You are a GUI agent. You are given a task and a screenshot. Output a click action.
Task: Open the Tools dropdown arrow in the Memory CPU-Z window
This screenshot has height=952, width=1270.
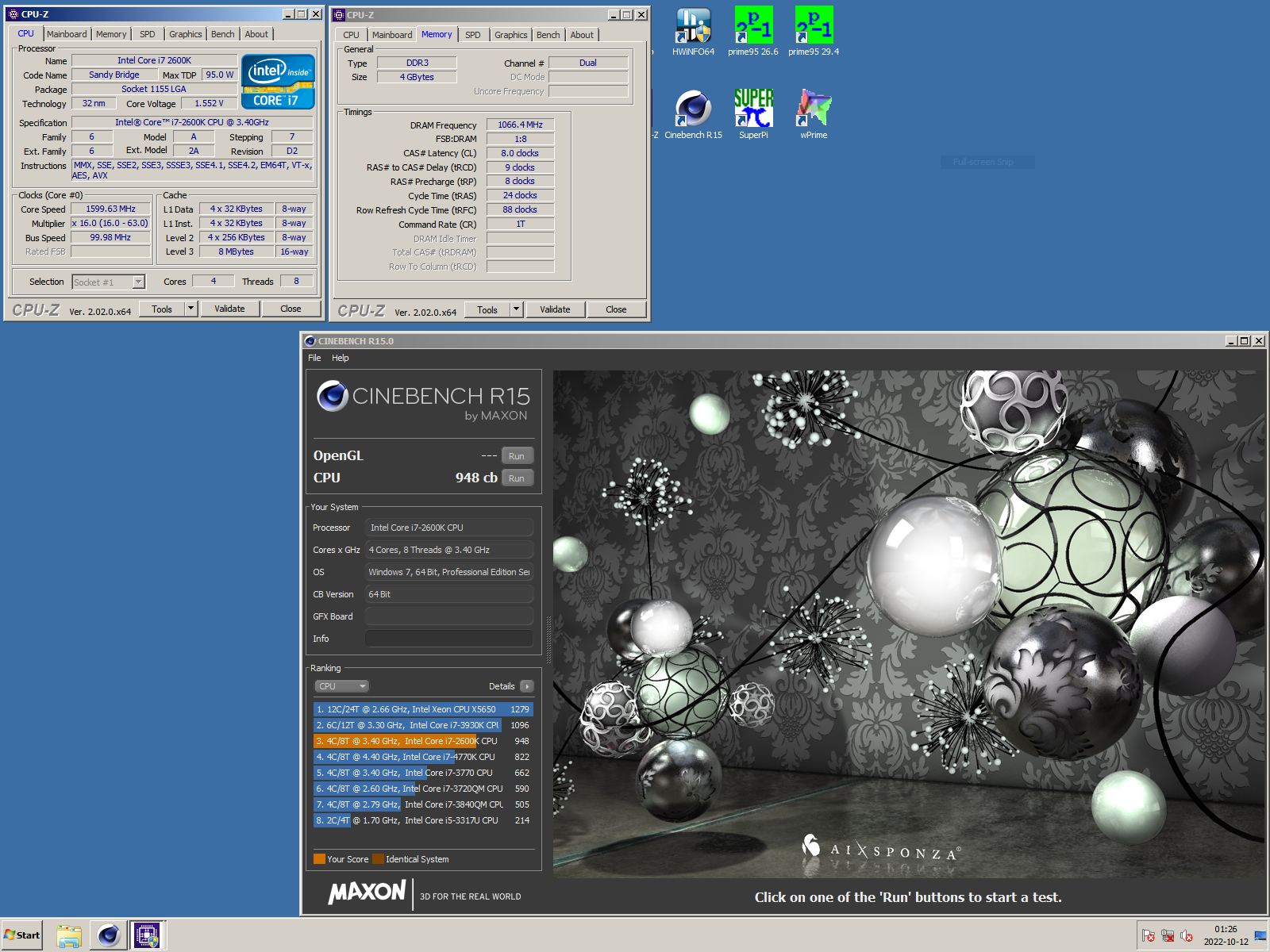[516, 309]
